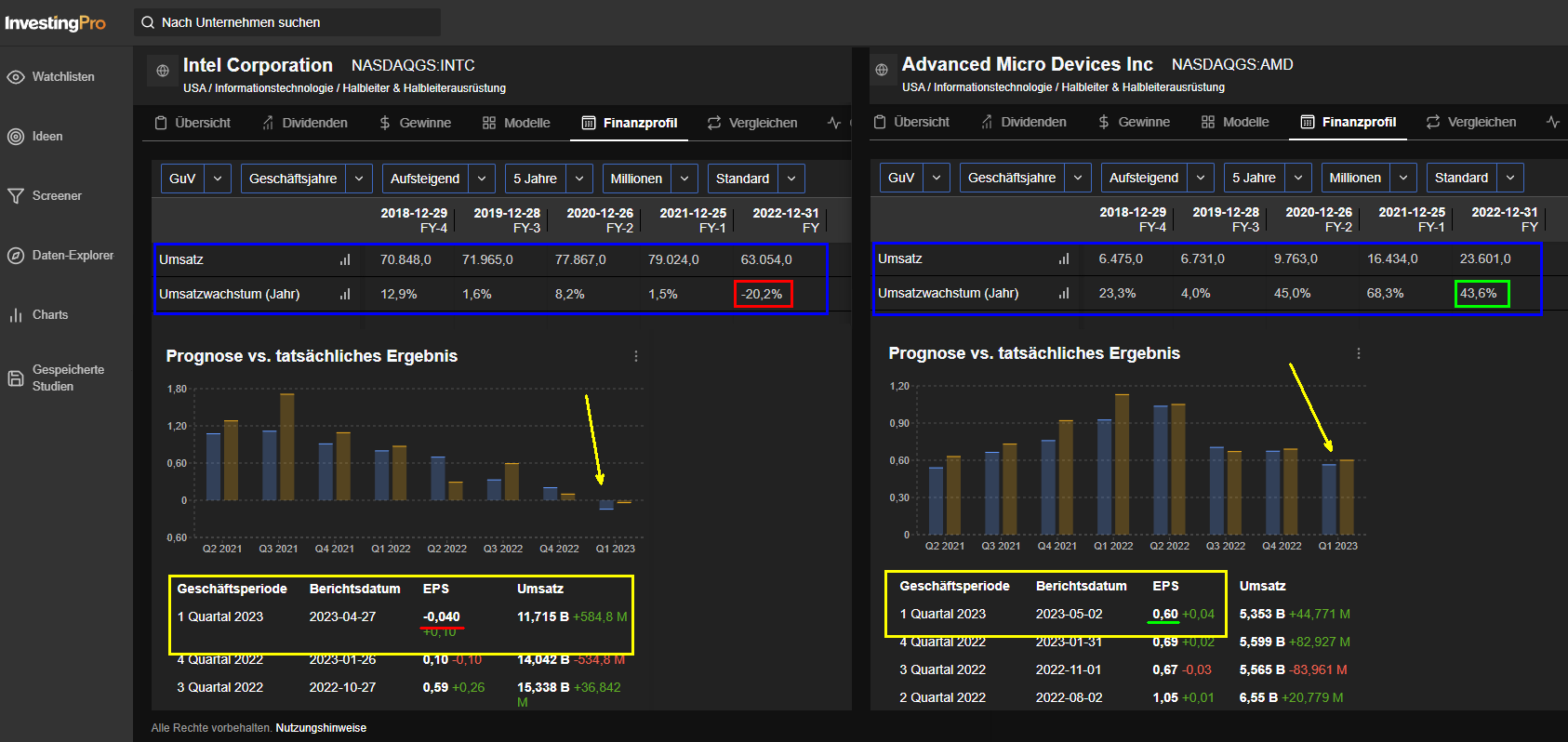This screenshot has width=1568, height=742.
Task: Click Intel EPS value -0,040
Action: tap(442, 616)
